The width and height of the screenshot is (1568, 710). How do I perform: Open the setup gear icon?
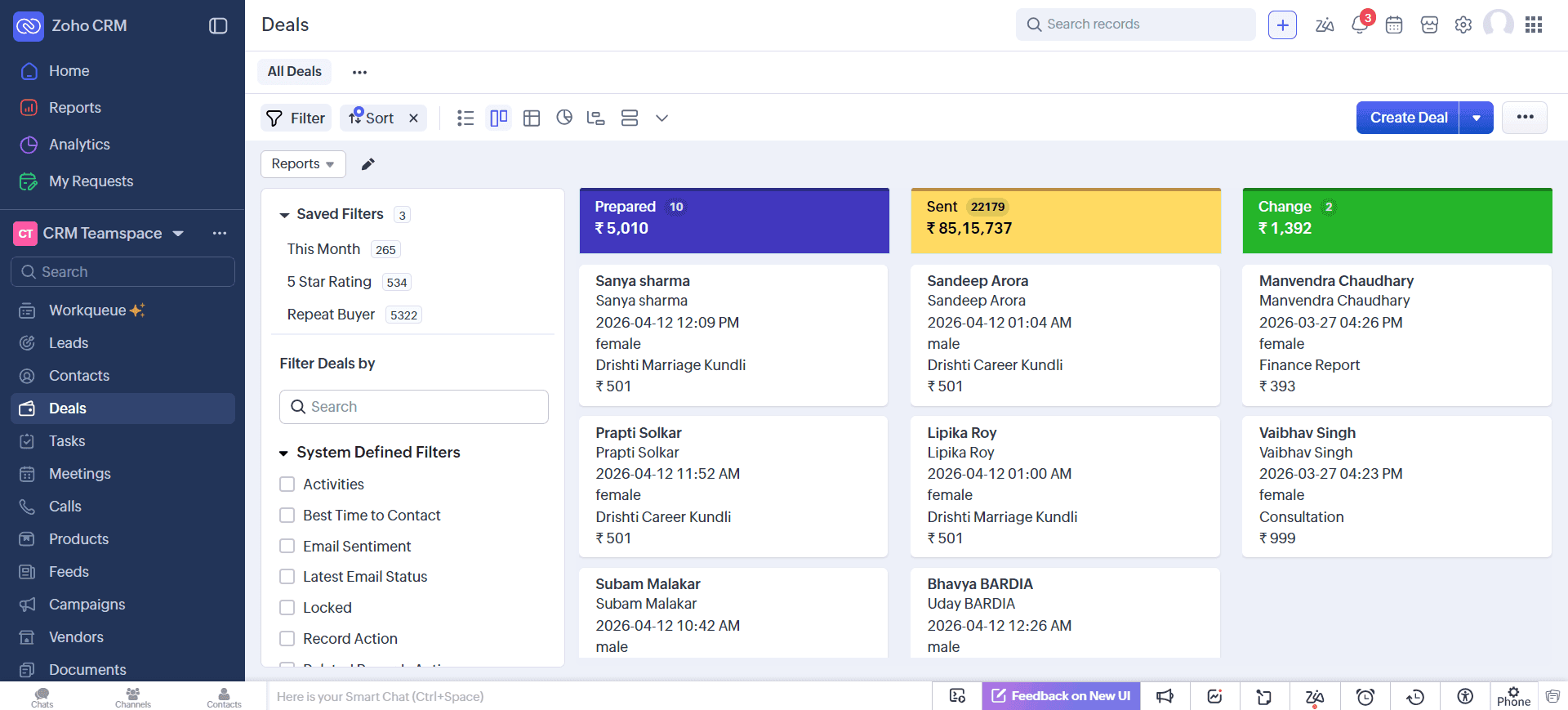pyautogui.click(x=1463, y=25)
